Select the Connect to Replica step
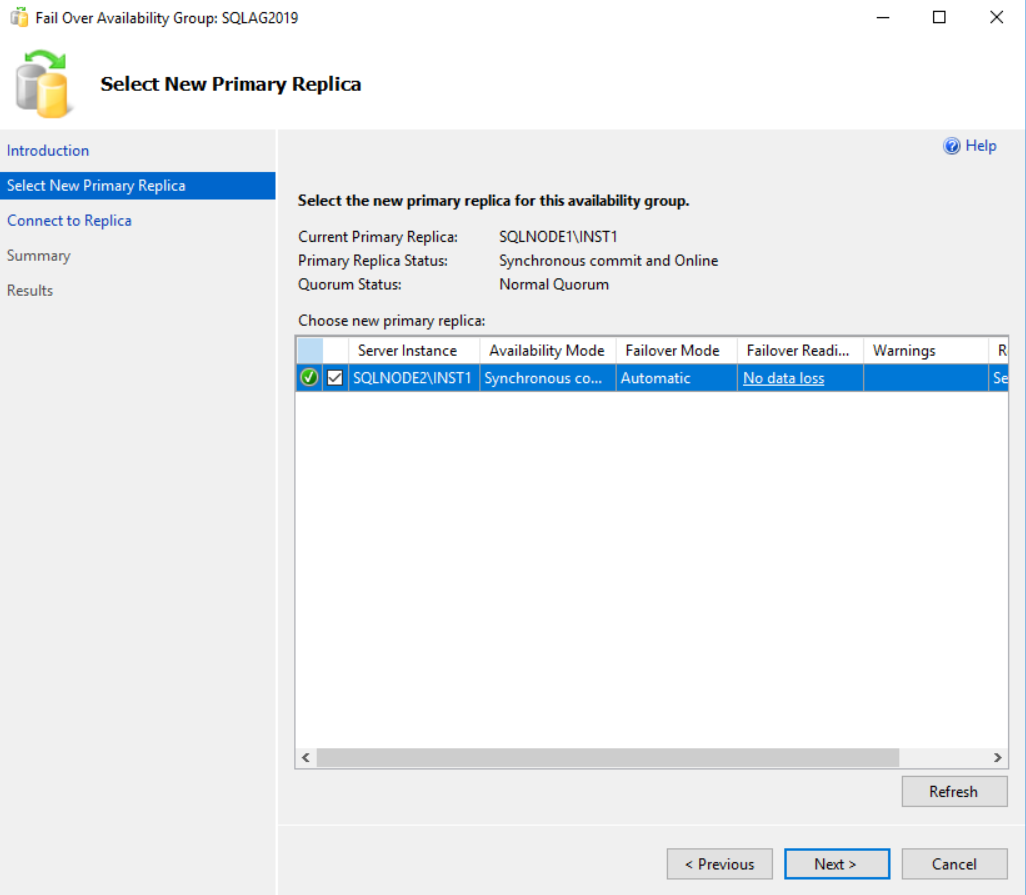 [x=69, y=220]
